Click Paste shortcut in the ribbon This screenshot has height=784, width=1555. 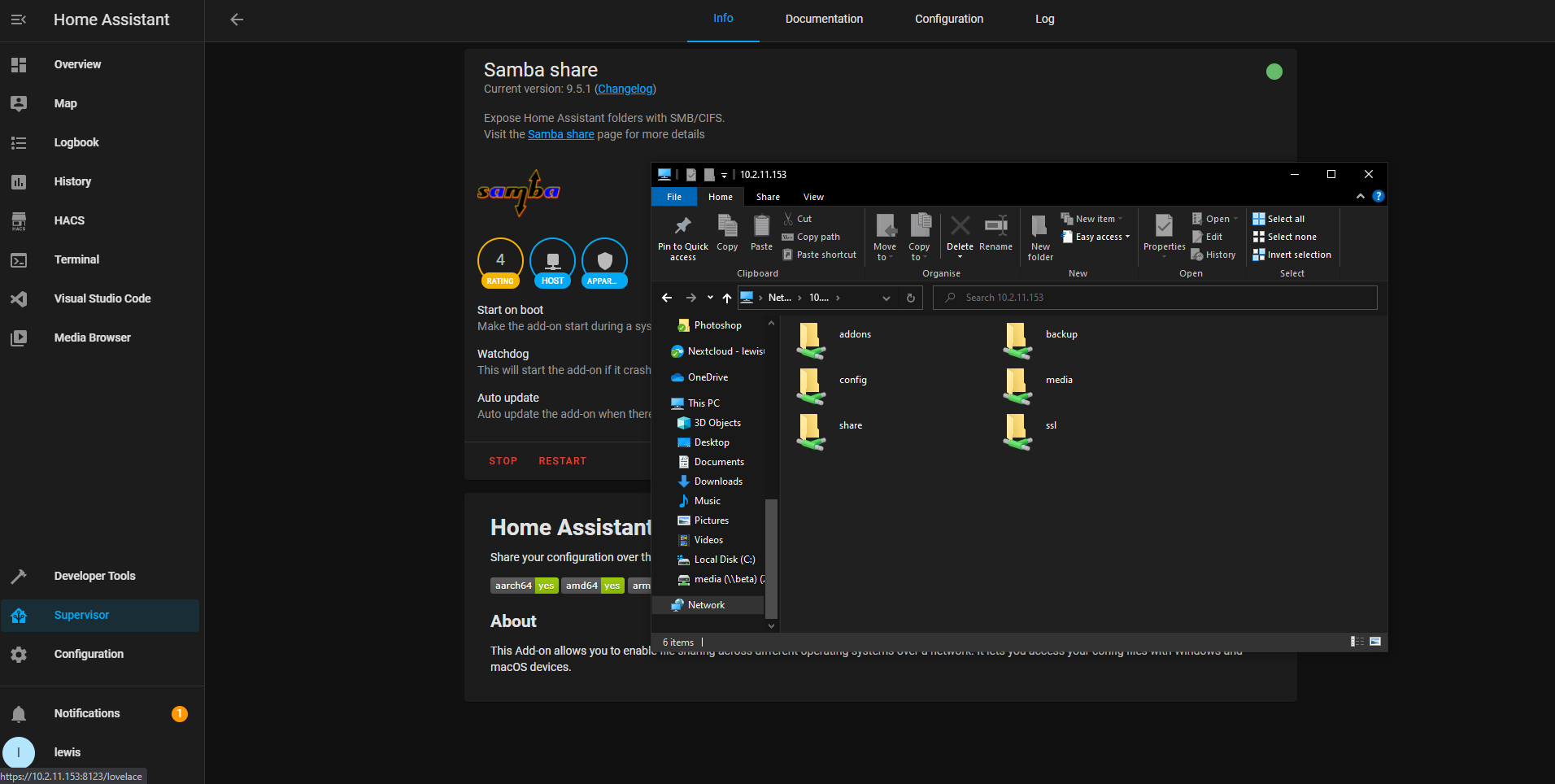coord(819,255)
